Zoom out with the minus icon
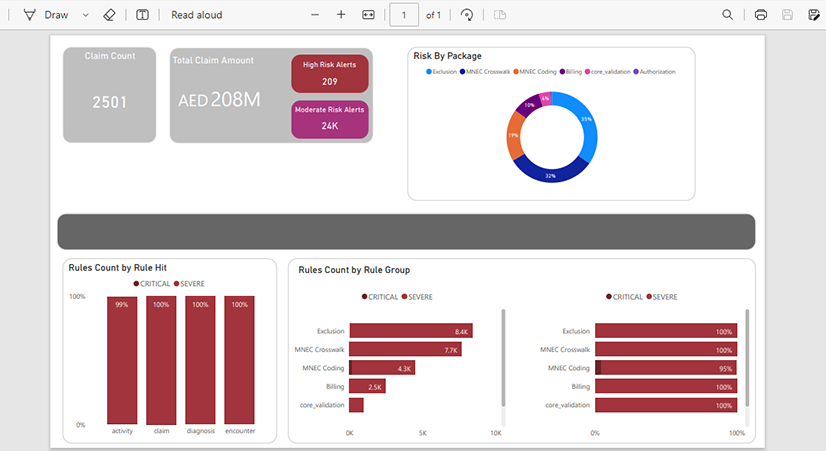This screenshot has width=826, height=451. click(315, 15)
